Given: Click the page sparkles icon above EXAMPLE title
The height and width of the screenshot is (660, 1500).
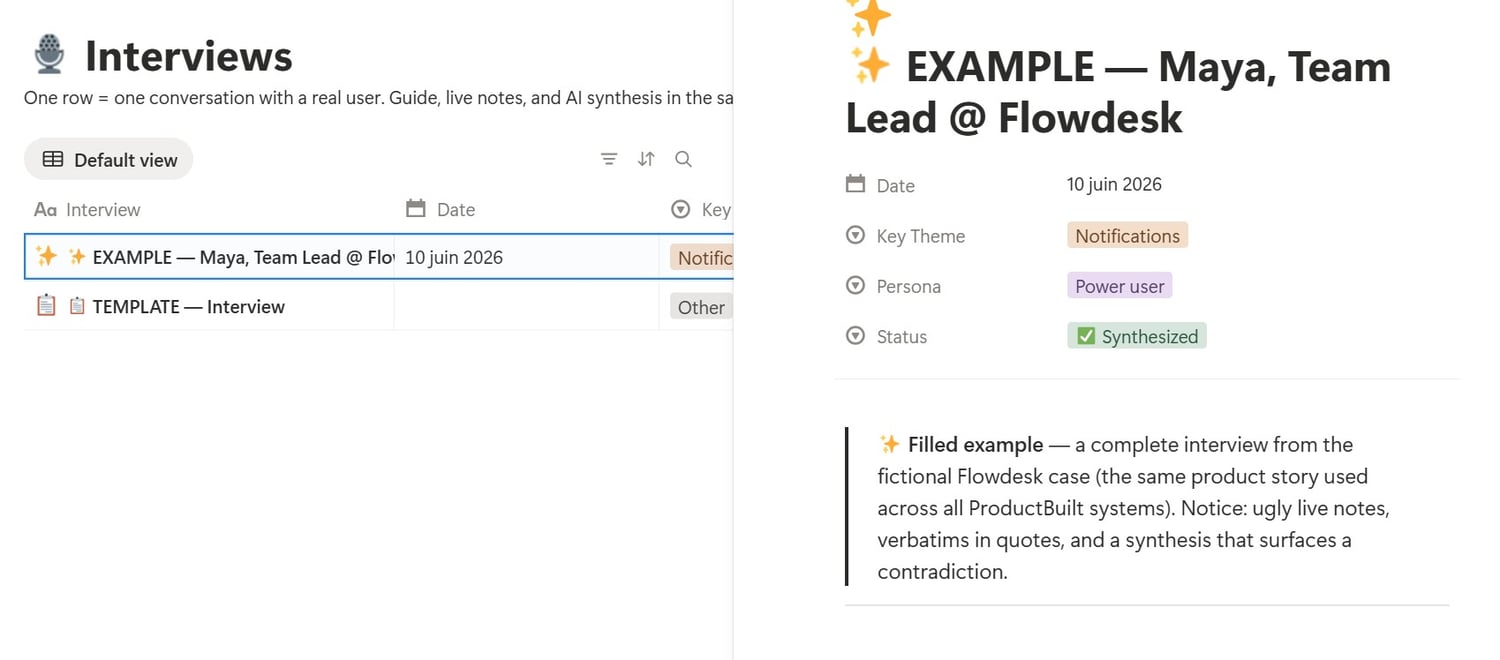Looking at the screenshot, I should pos(868,17).
